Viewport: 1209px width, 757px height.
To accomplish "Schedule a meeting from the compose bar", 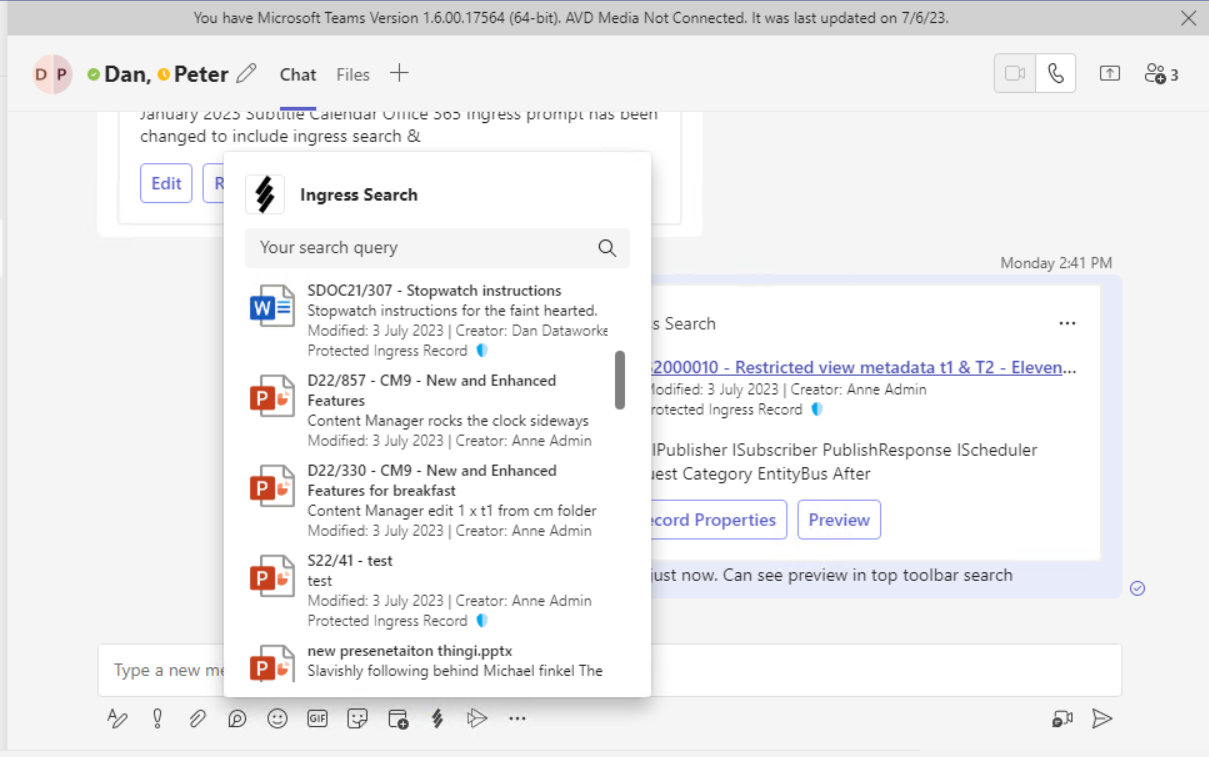I will pyautogui.click(x=397, y=718).
